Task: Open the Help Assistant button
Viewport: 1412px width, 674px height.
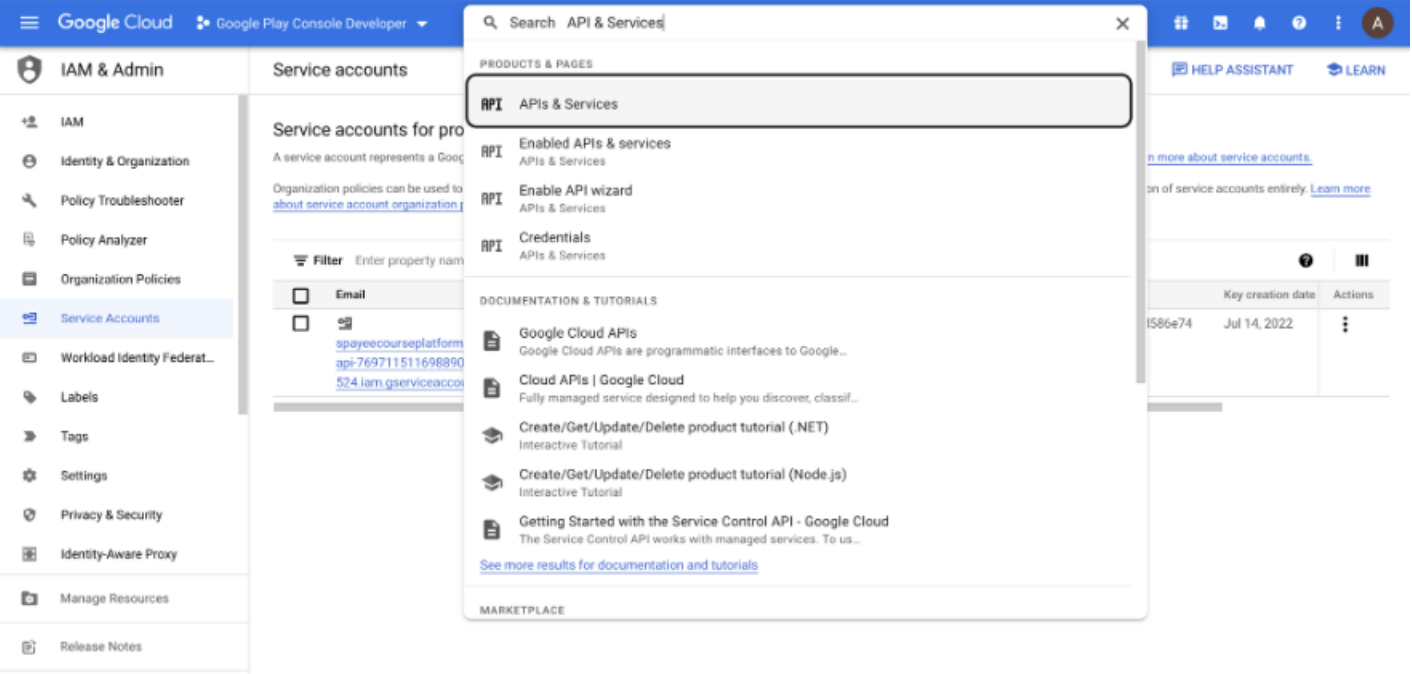Action: tap(1232, 70)
